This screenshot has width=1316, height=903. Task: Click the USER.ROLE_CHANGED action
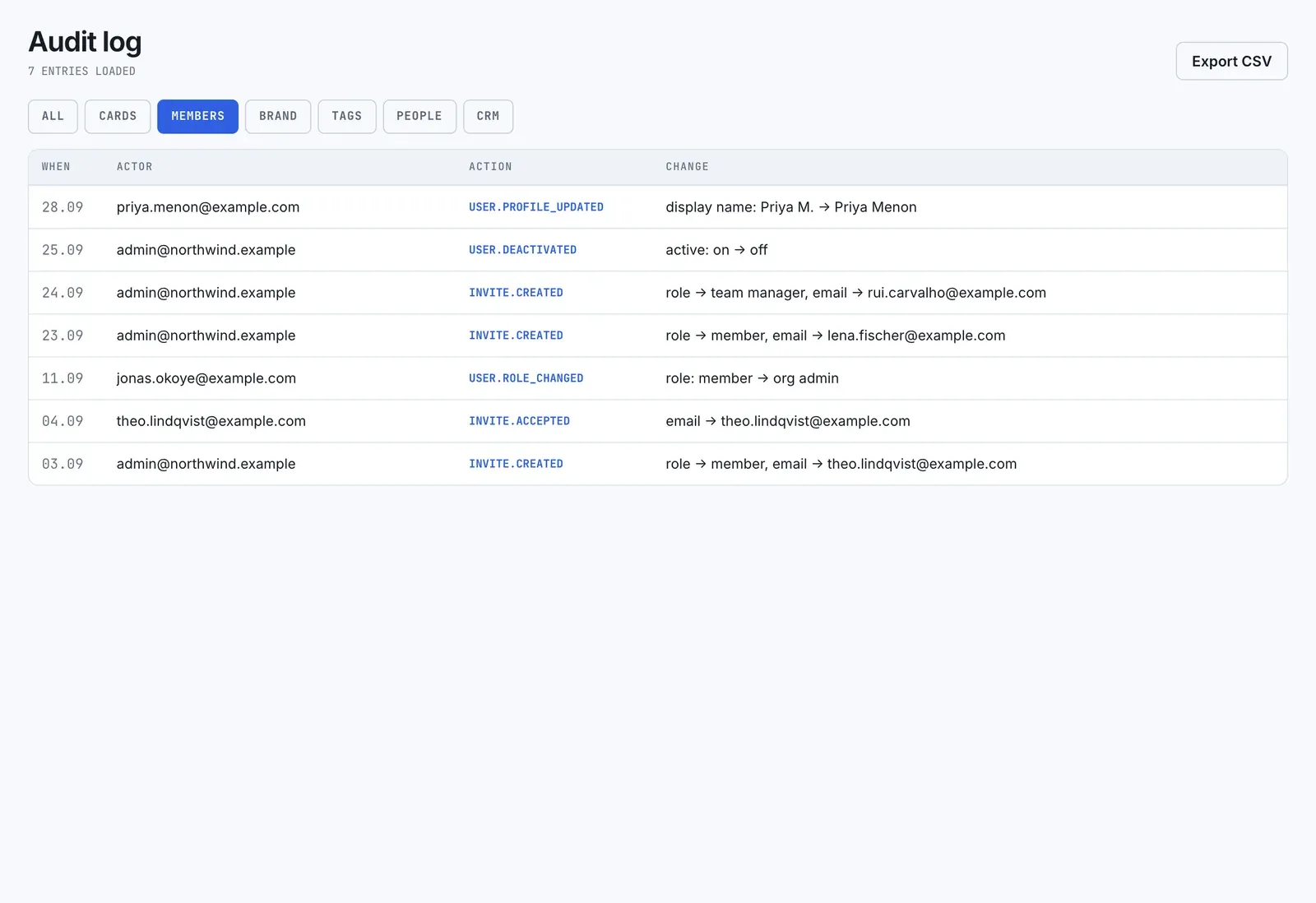(526, 378)
